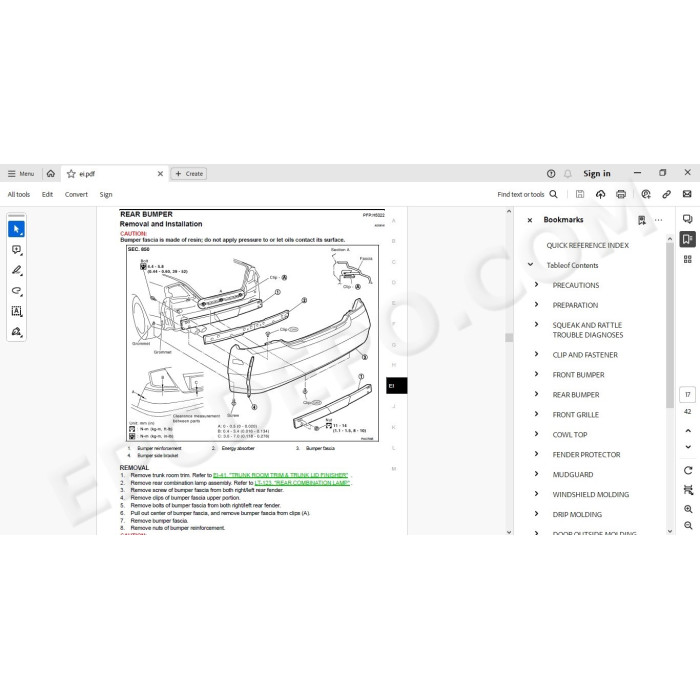Collapse the Table of Contents bookmark
The image size is (700, 700).
coord(530,264)
